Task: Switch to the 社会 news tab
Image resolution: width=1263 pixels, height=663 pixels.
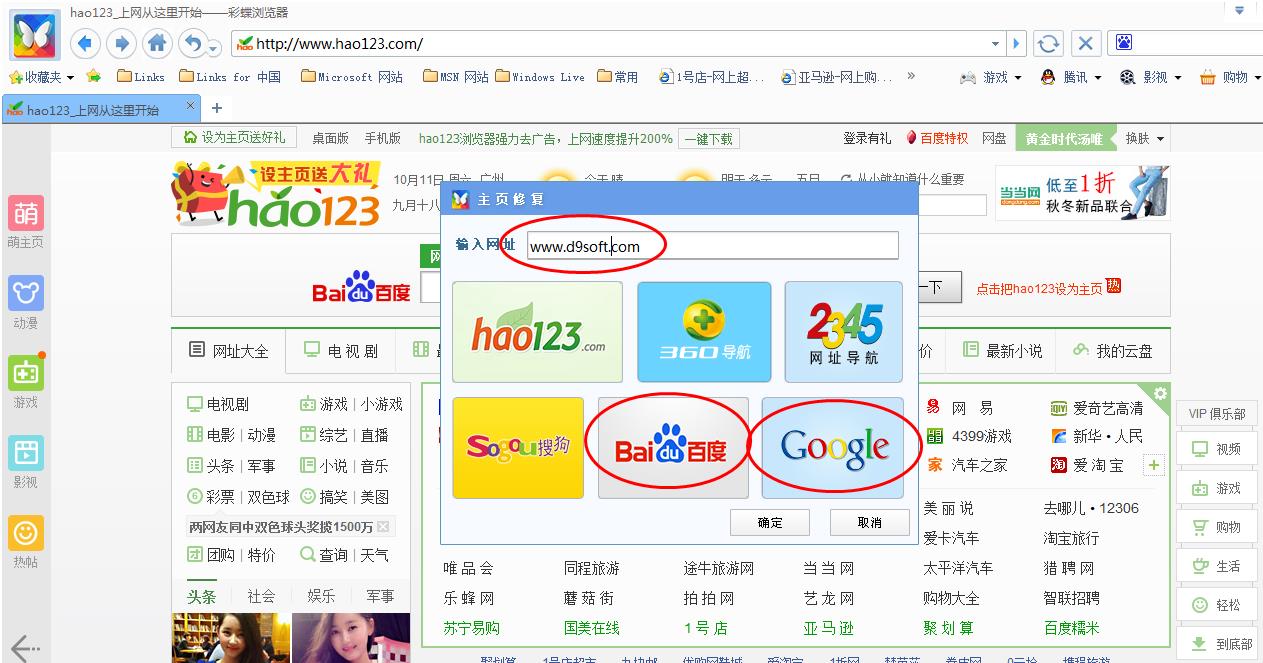Action: [x=261, y=596]
